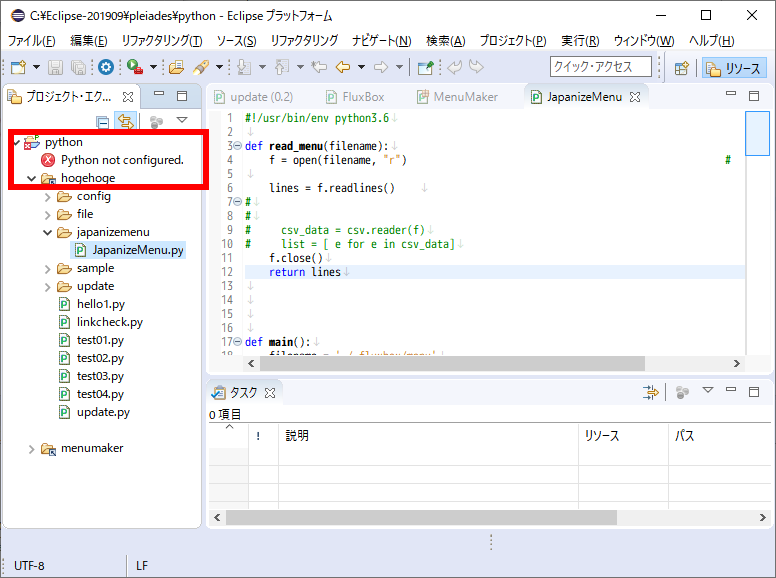Click the Last Edit Location icon
This screenshot has width=776, height=578.
tap(319, 67)
